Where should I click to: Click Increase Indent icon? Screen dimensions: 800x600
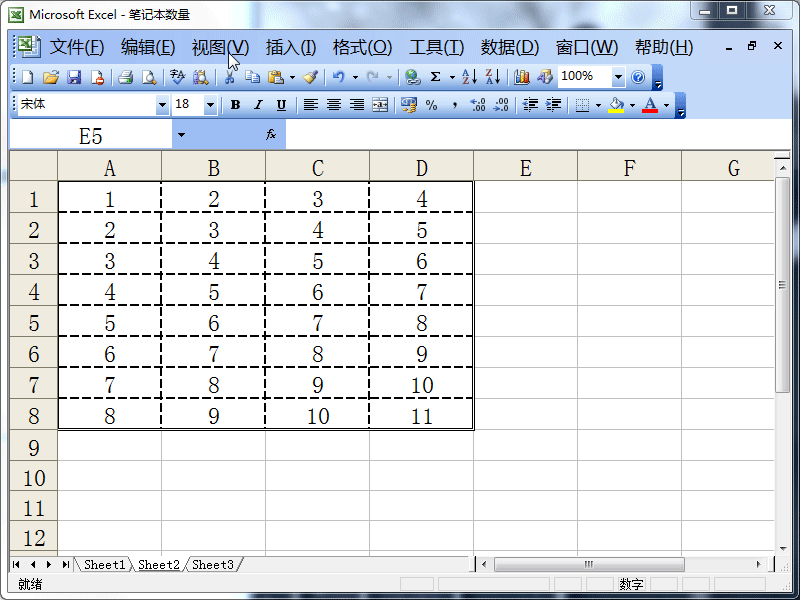[554, 105]
